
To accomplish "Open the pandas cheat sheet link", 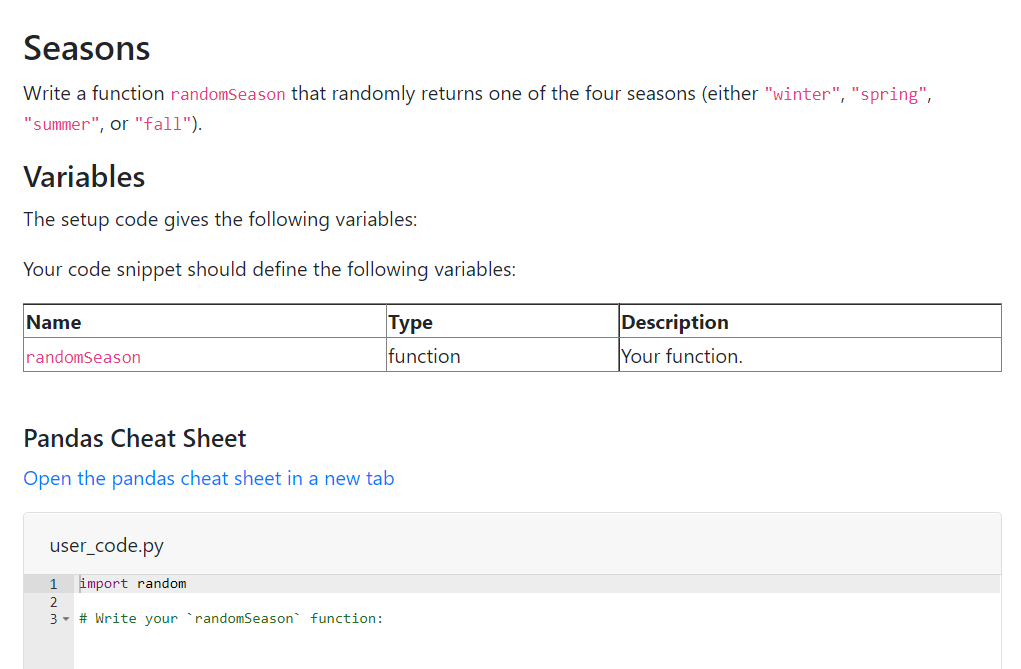I will 208,479.
